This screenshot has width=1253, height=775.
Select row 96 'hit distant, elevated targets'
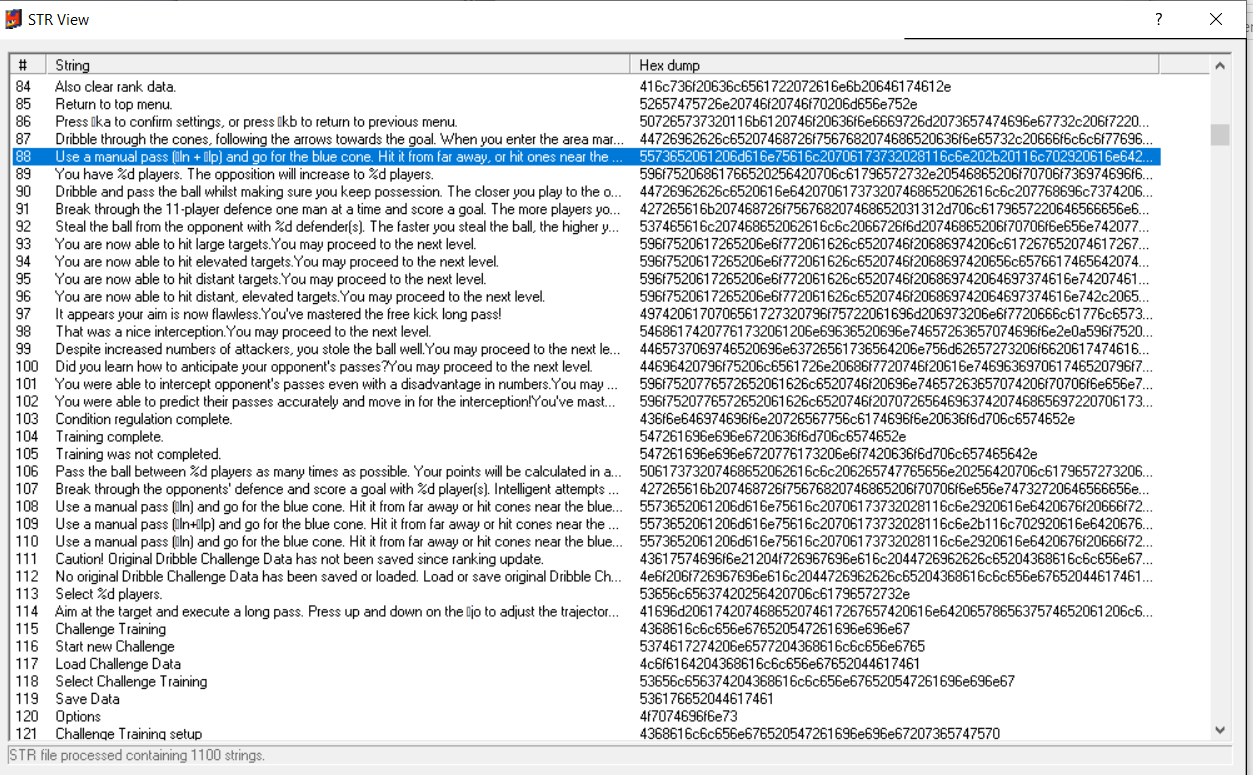pyautogui.click(x=585, y=297)
